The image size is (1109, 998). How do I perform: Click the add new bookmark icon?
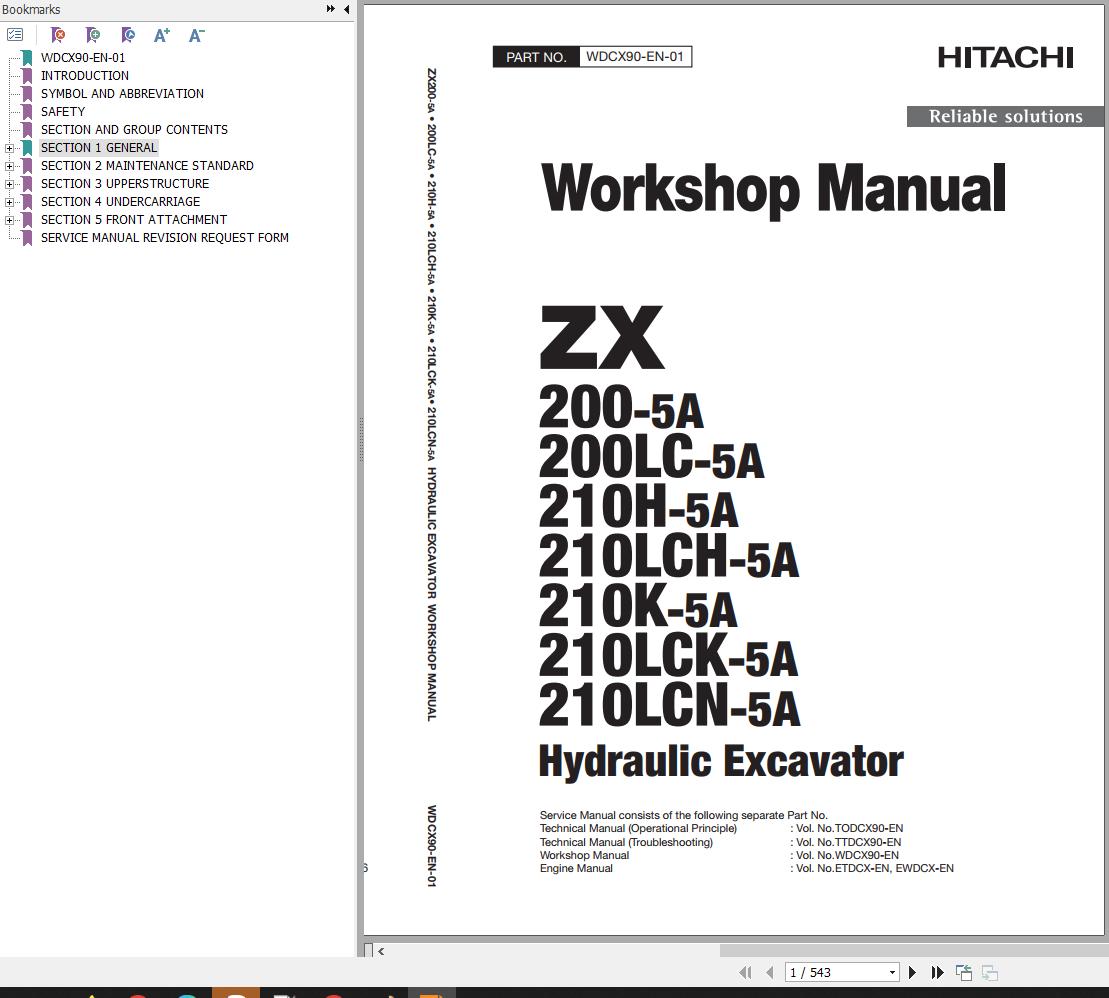tap(93, 35)
